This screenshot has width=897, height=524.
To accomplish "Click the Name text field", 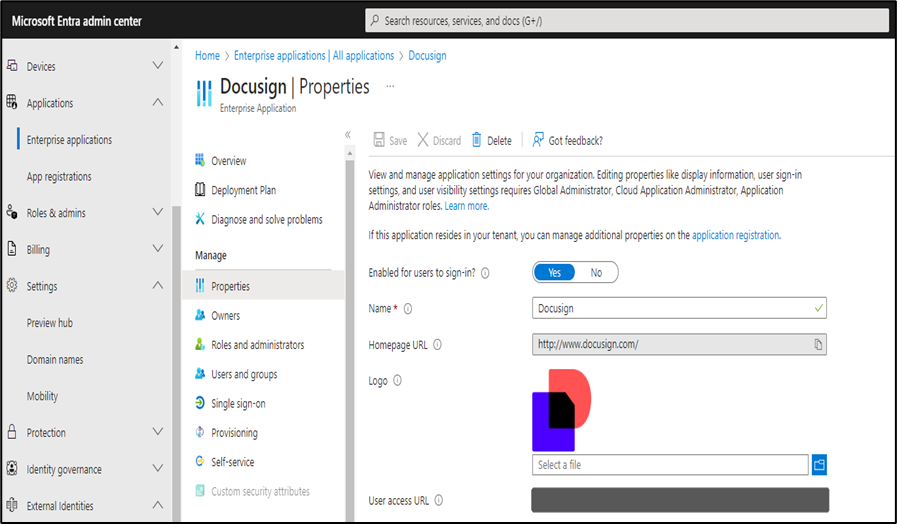I will (x=673, y=309).
